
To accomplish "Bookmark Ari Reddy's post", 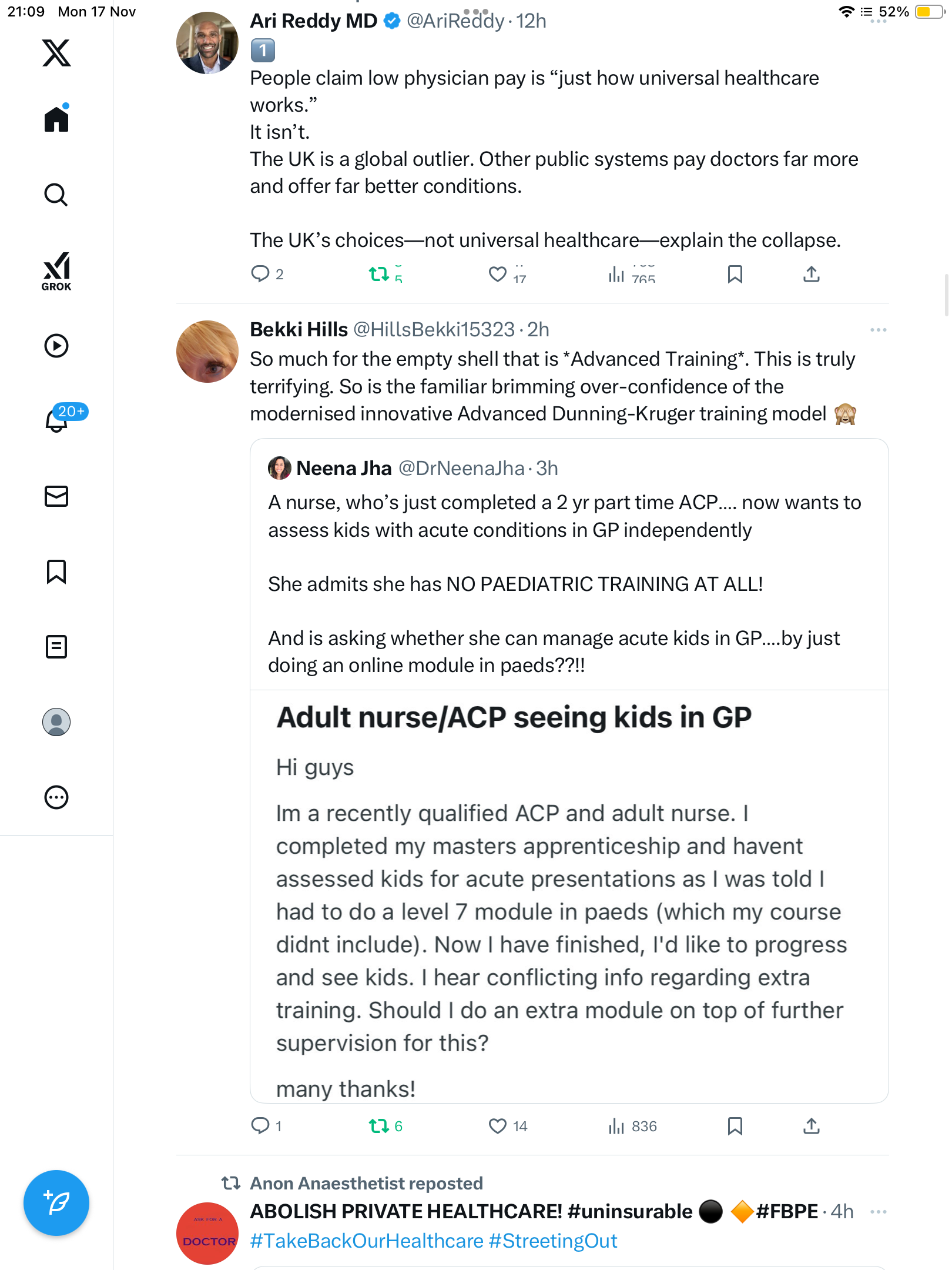I will coord(735,274).
